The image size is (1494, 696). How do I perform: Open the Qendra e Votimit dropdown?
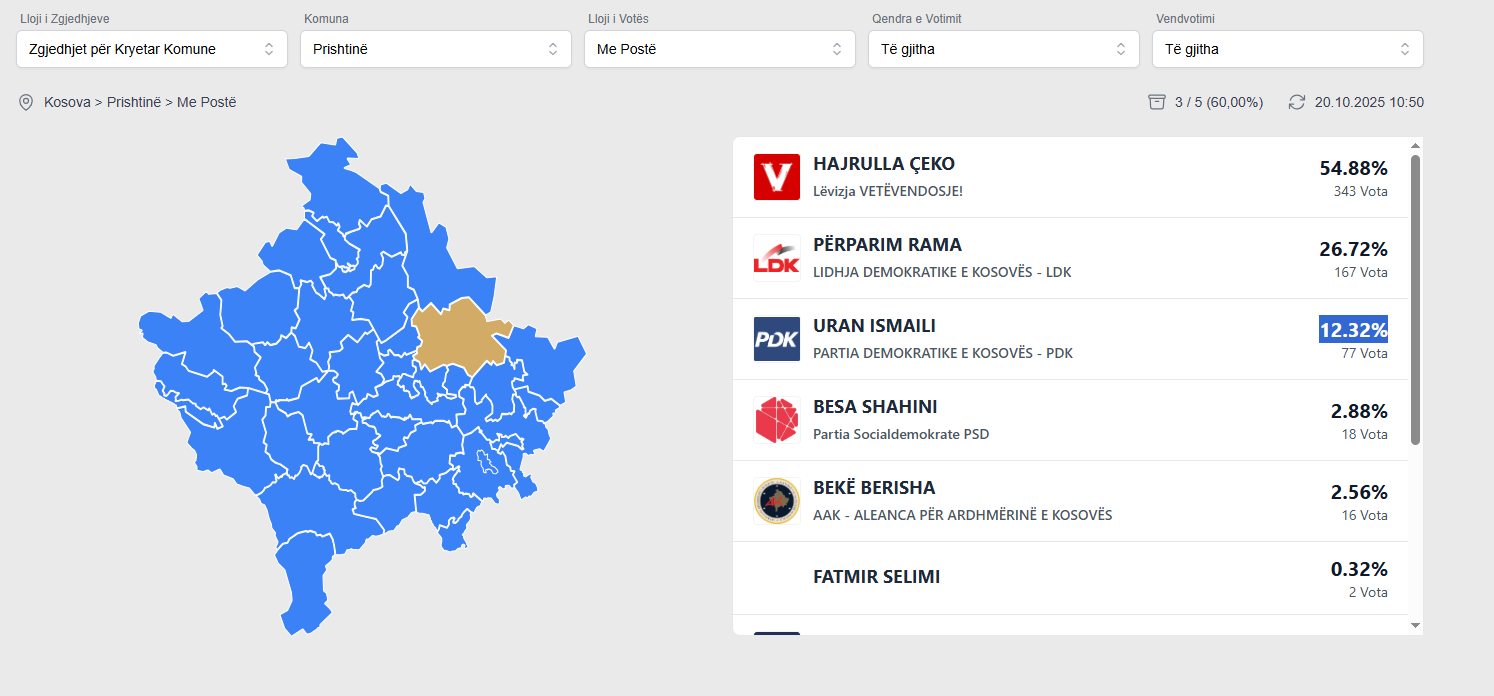tap(1004, 49)
